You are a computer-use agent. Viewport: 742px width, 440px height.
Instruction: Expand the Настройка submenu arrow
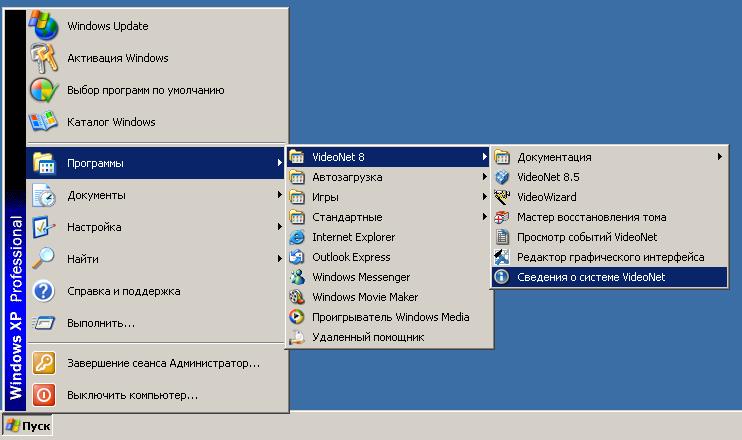click(x=280, y=227)
